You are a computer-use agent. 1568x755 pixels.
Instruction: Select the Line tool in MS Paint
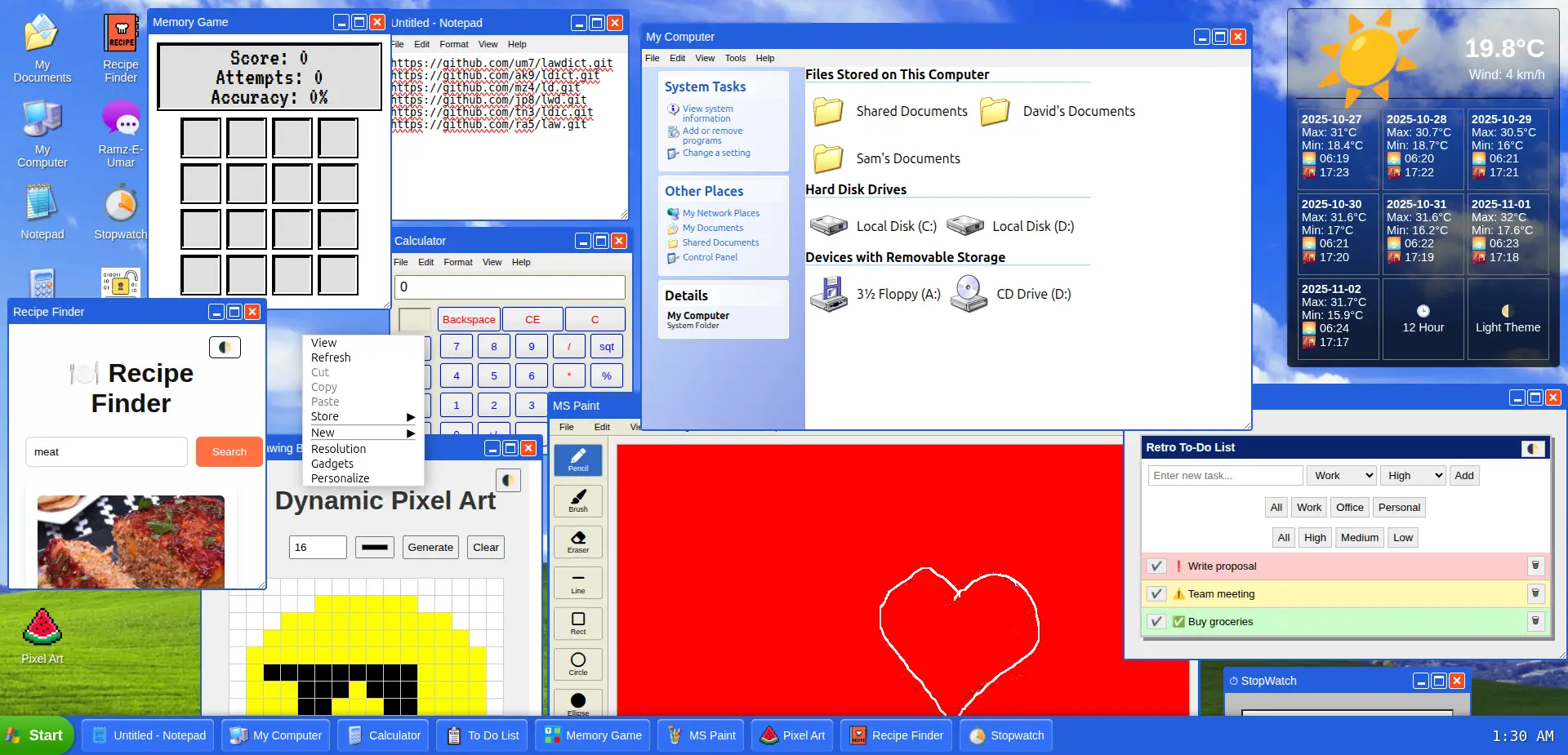tap(577, 582)
